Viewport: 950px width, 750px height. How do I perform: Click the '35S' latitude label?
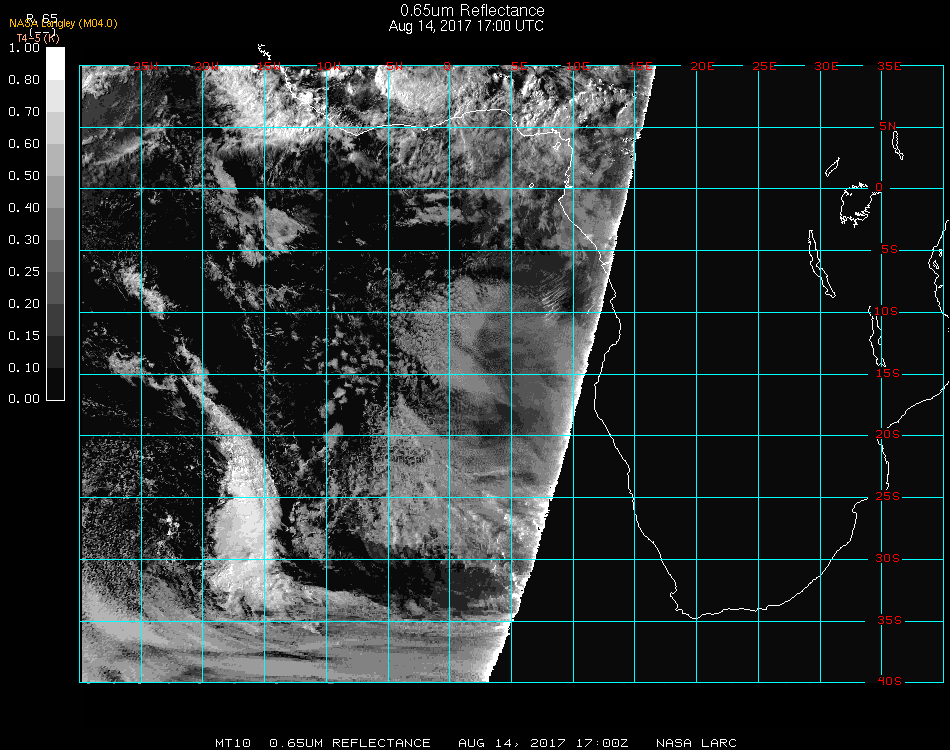[889, 620]
